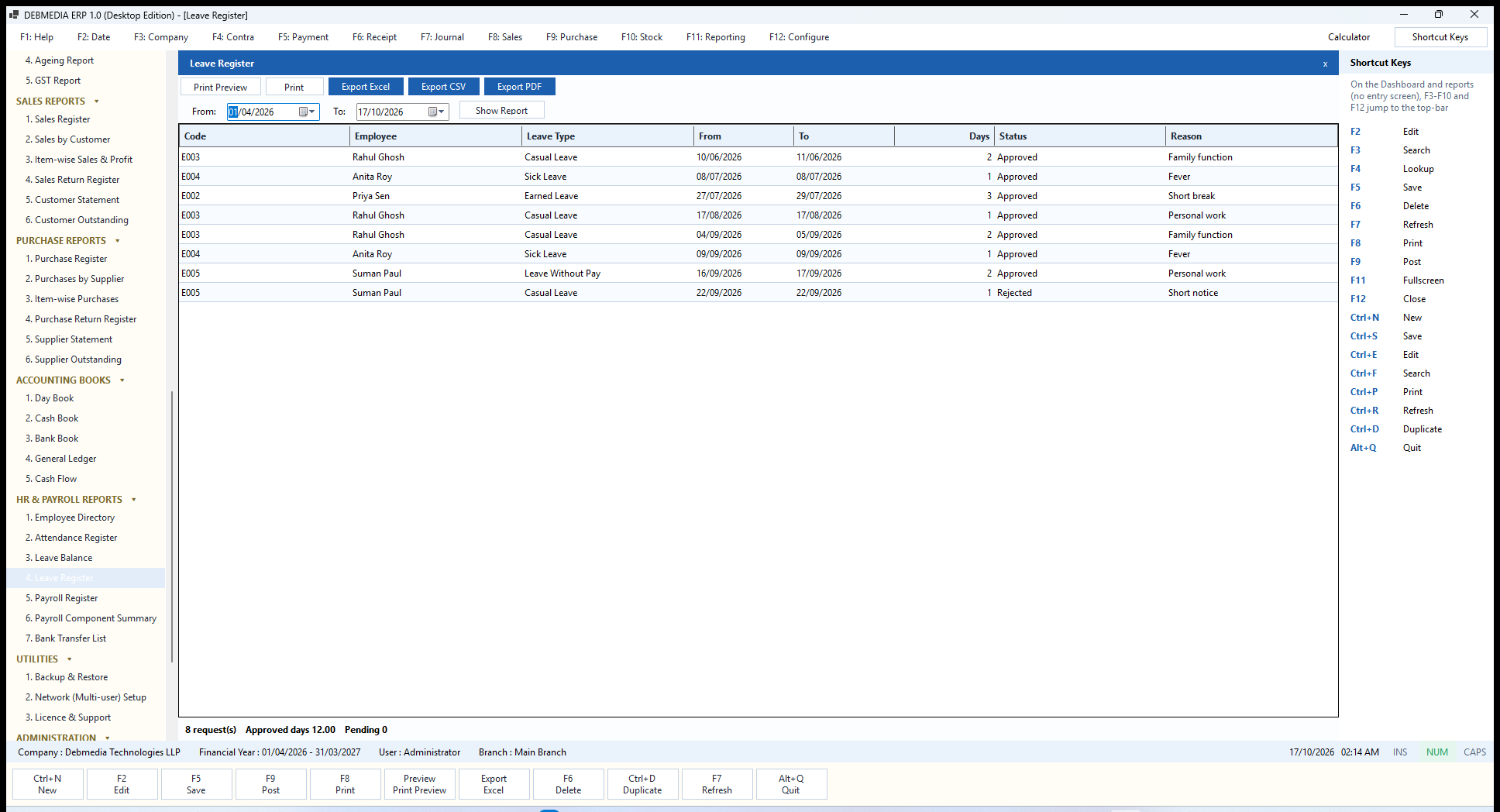The image size is (1500, 812).
Task: Open the F11: Reporting menu
Action: pos(716,37)
